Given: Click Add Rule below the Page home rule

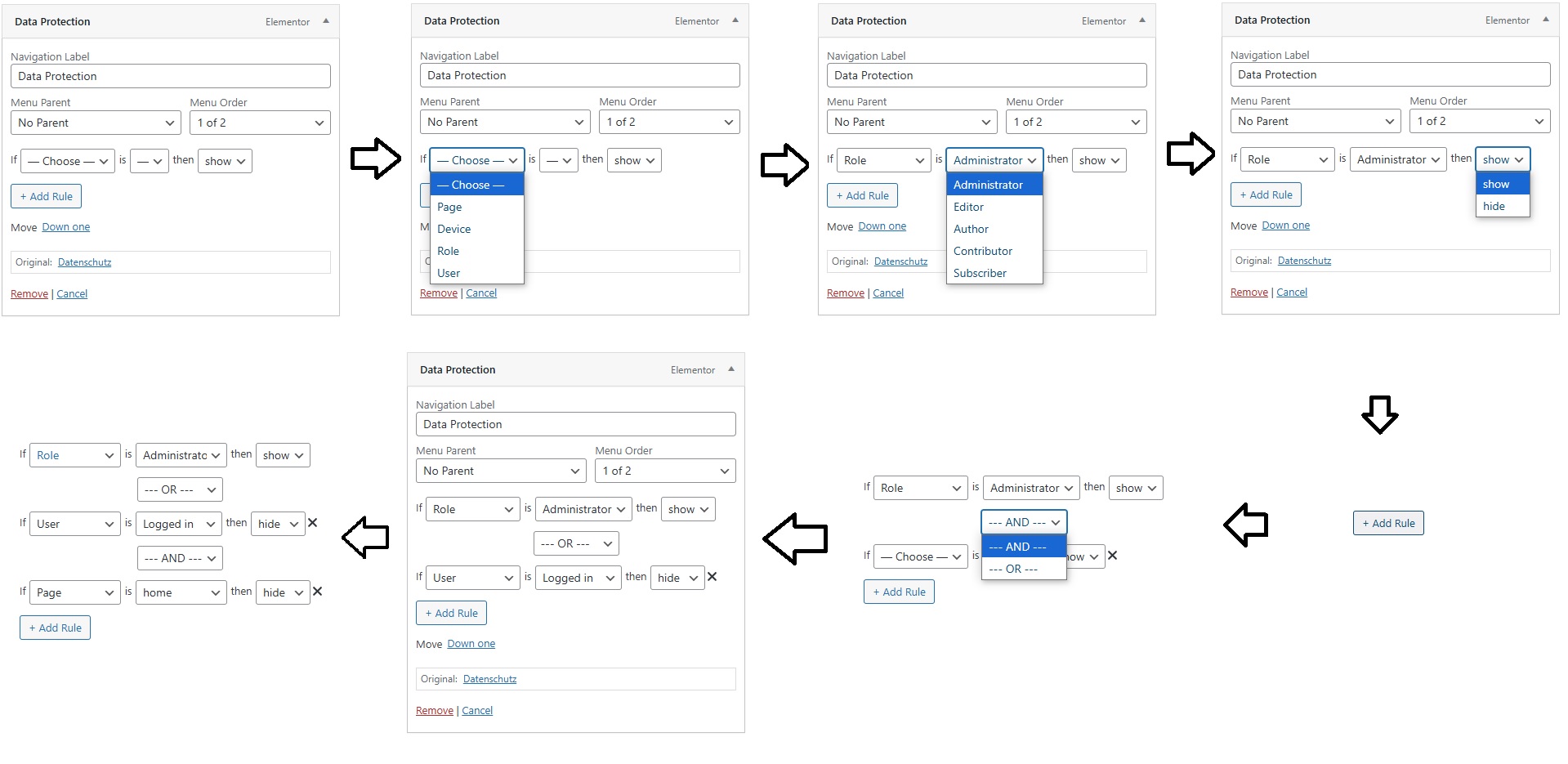Looking at the screenshot, I should (55, 628).
